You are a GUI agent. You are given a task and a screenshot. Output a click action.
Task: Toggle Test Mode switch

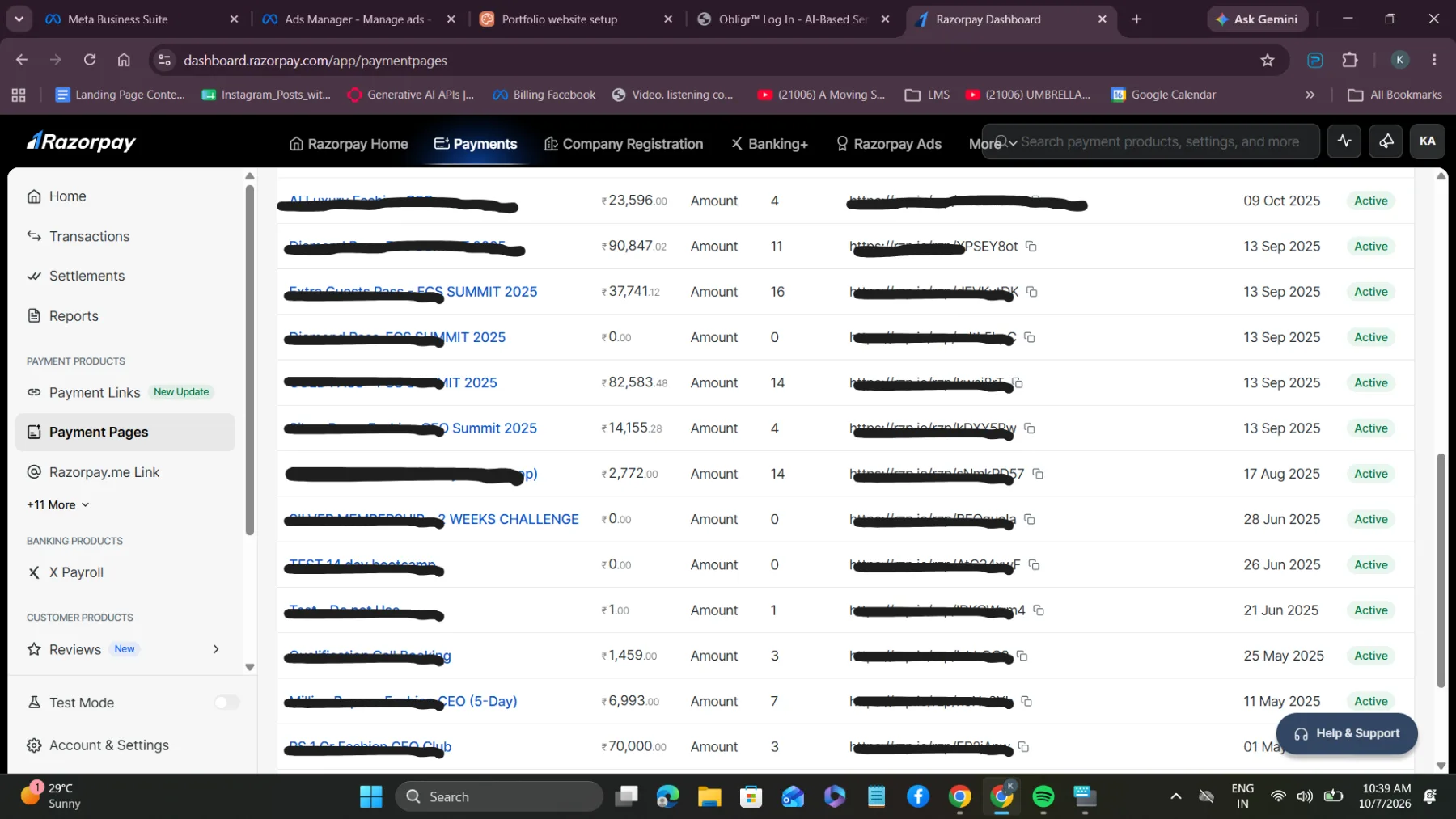click(x=226, y=703)
